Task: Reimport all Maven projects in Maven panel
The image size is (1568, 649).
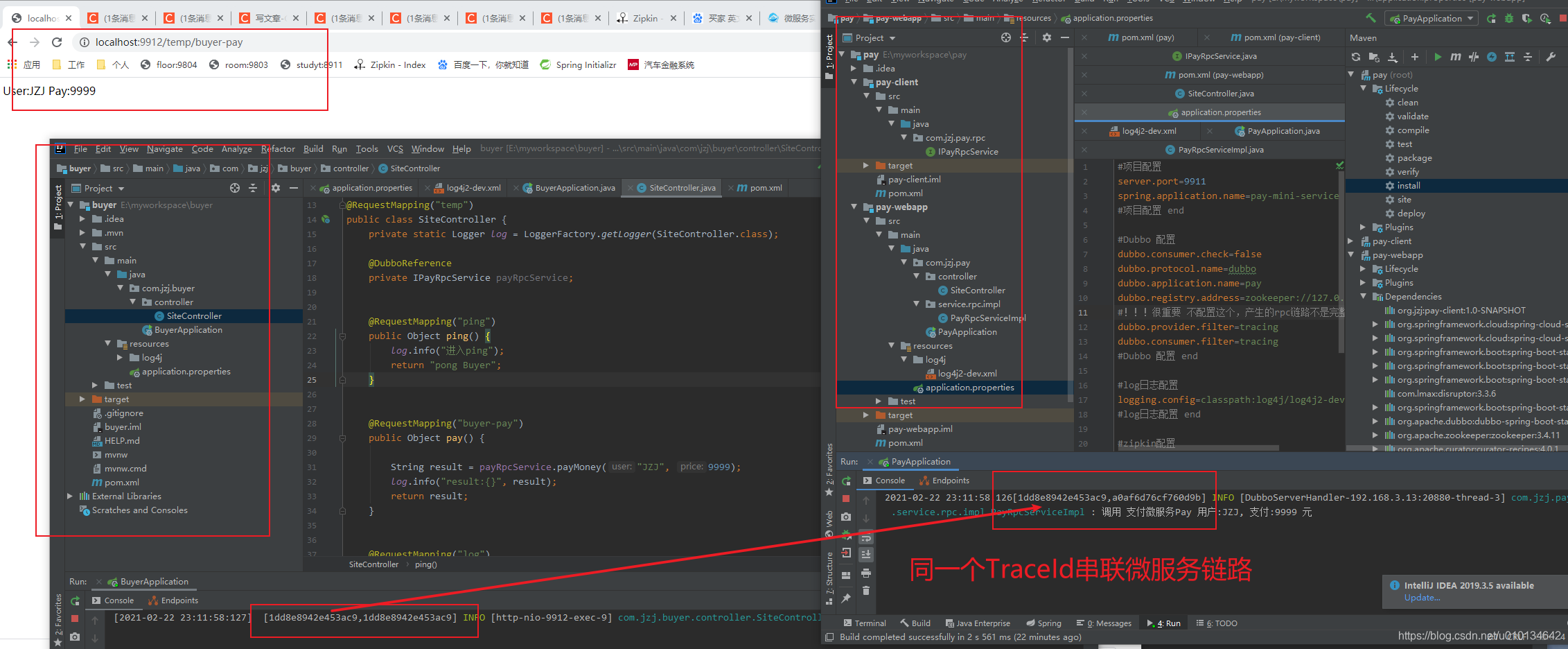Action: coord(1356,57)
